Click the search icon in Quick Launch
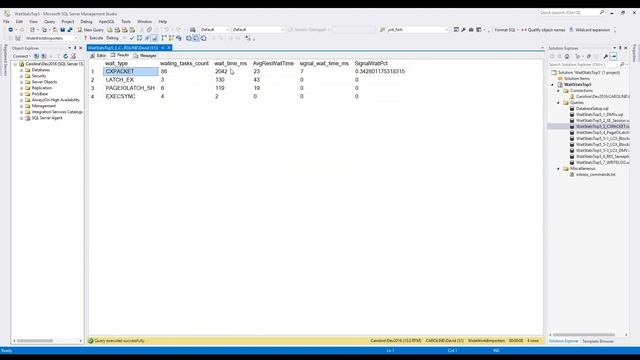The height and width of the screenshot is (360, 640). pyautogui.click(x=602, y=13)
